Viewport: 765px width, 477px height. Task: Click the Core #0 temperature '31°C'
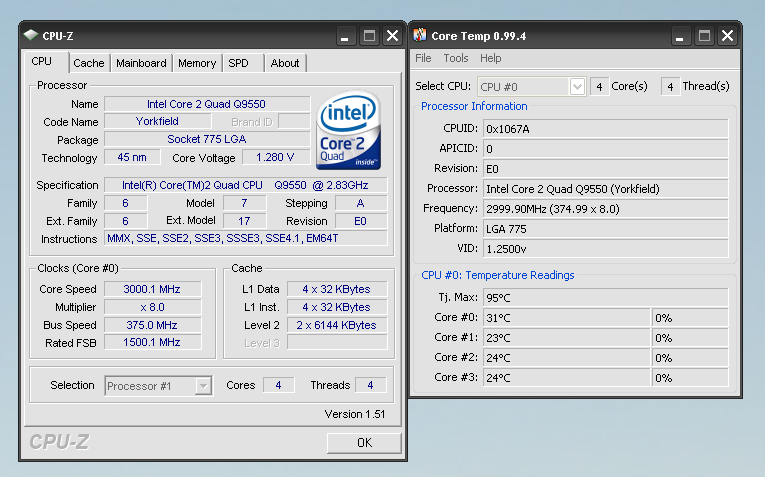tap(566, 318)
